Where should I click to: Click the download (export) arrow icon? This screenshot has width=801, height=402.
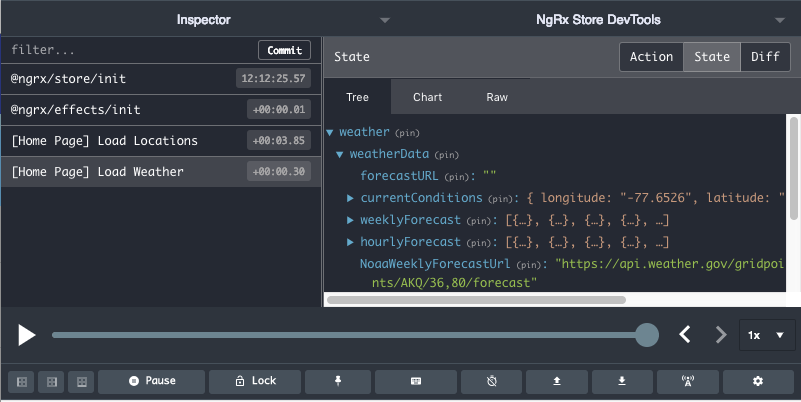pyautogui.click(x=622, y=381)
